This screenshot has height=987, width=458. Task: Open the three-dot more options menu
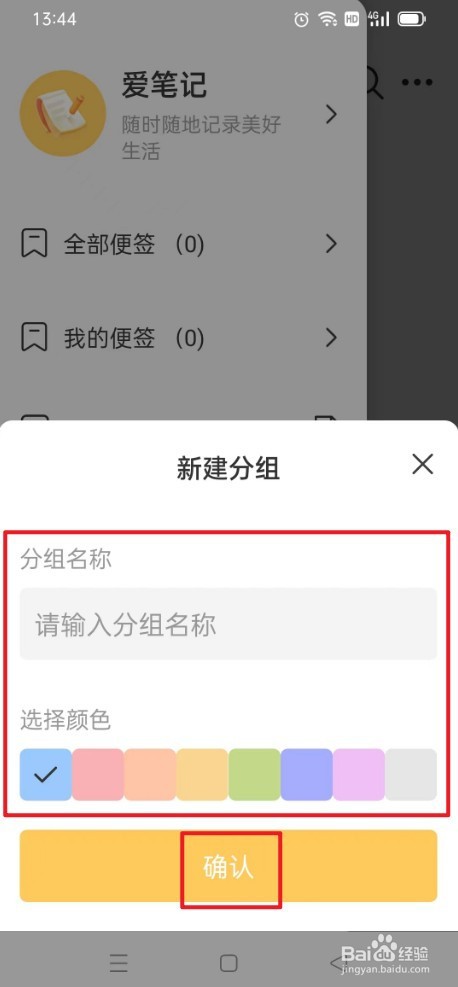tap(417, 82)
